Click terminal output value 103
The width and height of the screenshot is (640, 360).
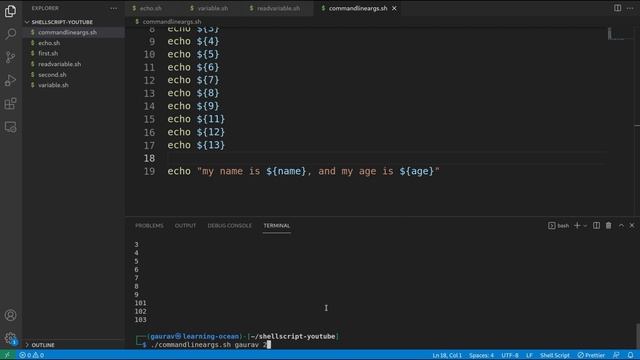(x=140, y=320)
